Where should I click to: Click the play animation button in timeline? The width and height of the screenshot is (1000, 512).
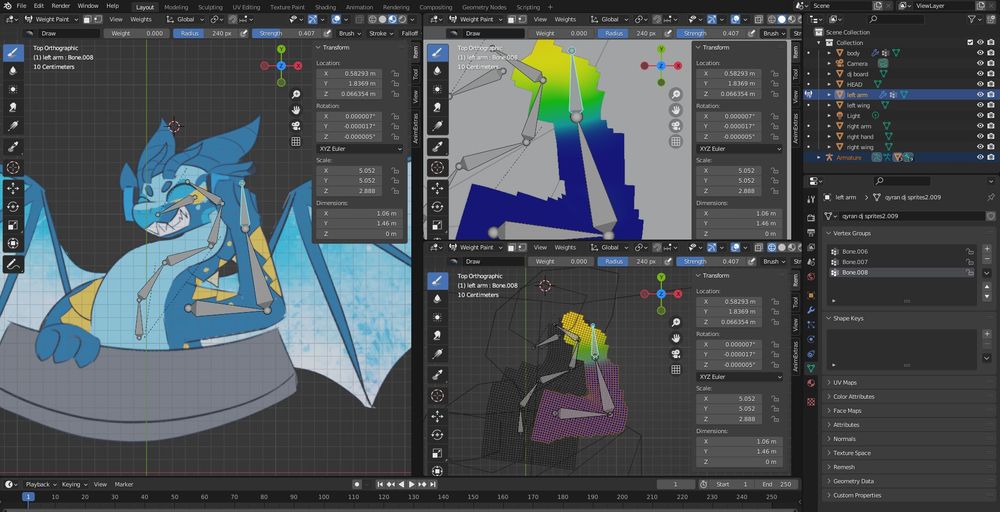click(411, 485)
